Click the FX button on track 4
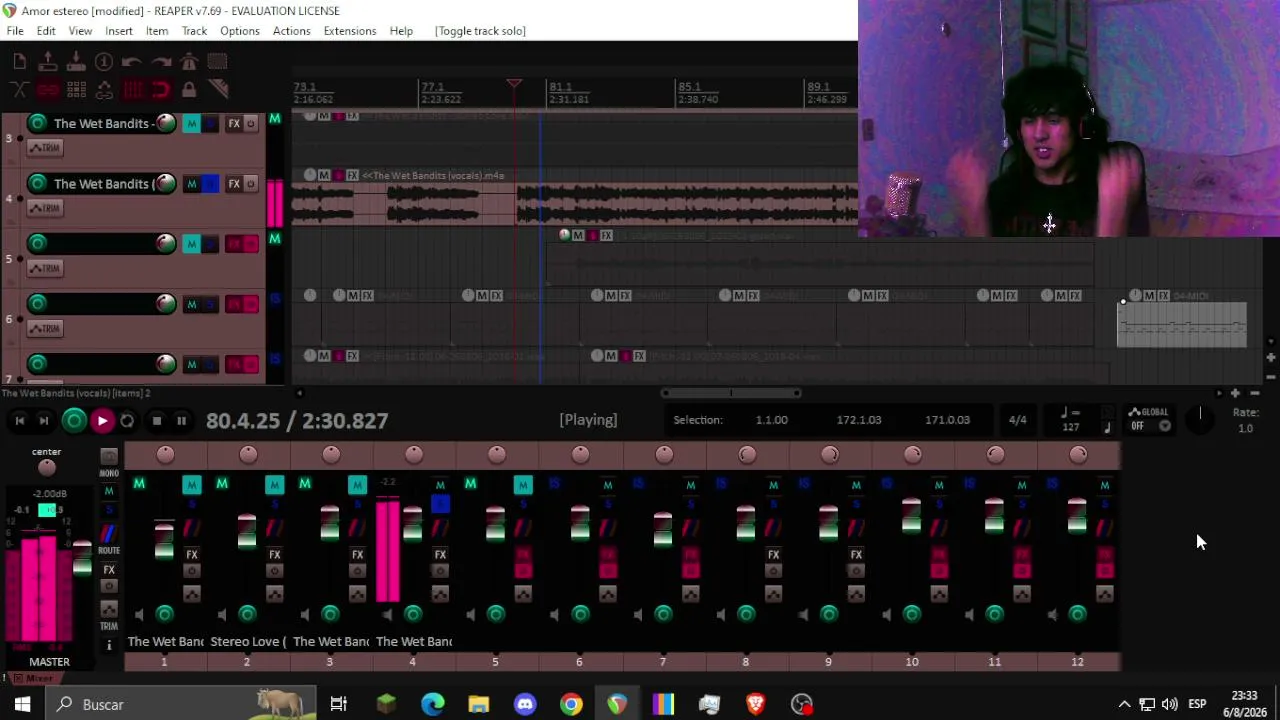Image resolution: width=1280 pixels, height=720 pixels. coord(234,184)
